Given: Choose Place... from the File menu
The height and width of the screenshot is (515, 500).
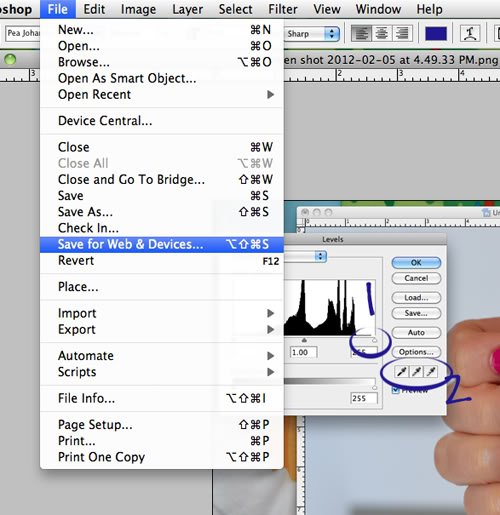Looking at the screenshot, I should coord(162,287).
